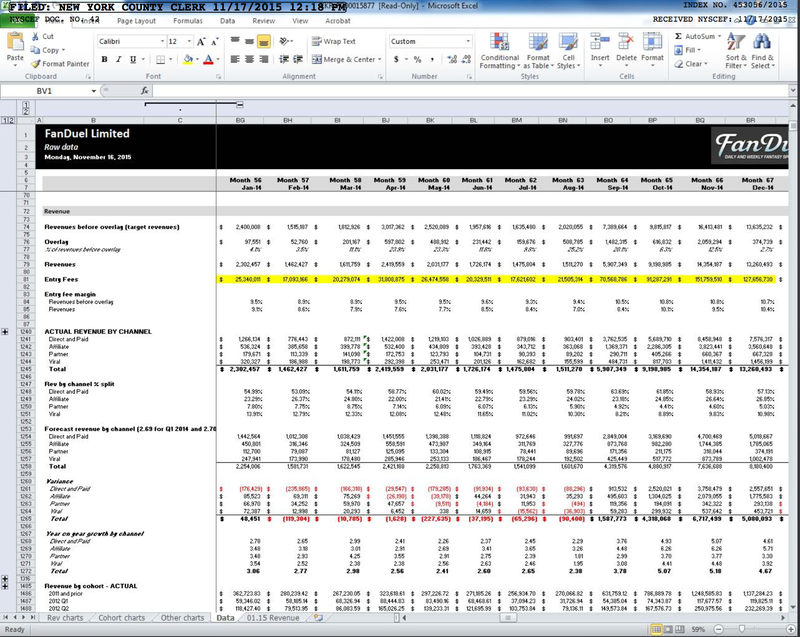This screenshot has width=800, height=637.
Task: Open the Format as Table gallery
Action: (x=538, y=50)
